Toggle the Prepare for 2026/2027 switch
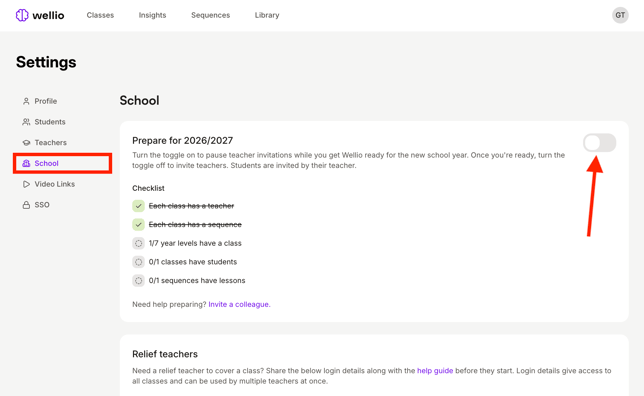Viewport: 644px width, 396px height. pyautogui.click(x=599, y=143)
